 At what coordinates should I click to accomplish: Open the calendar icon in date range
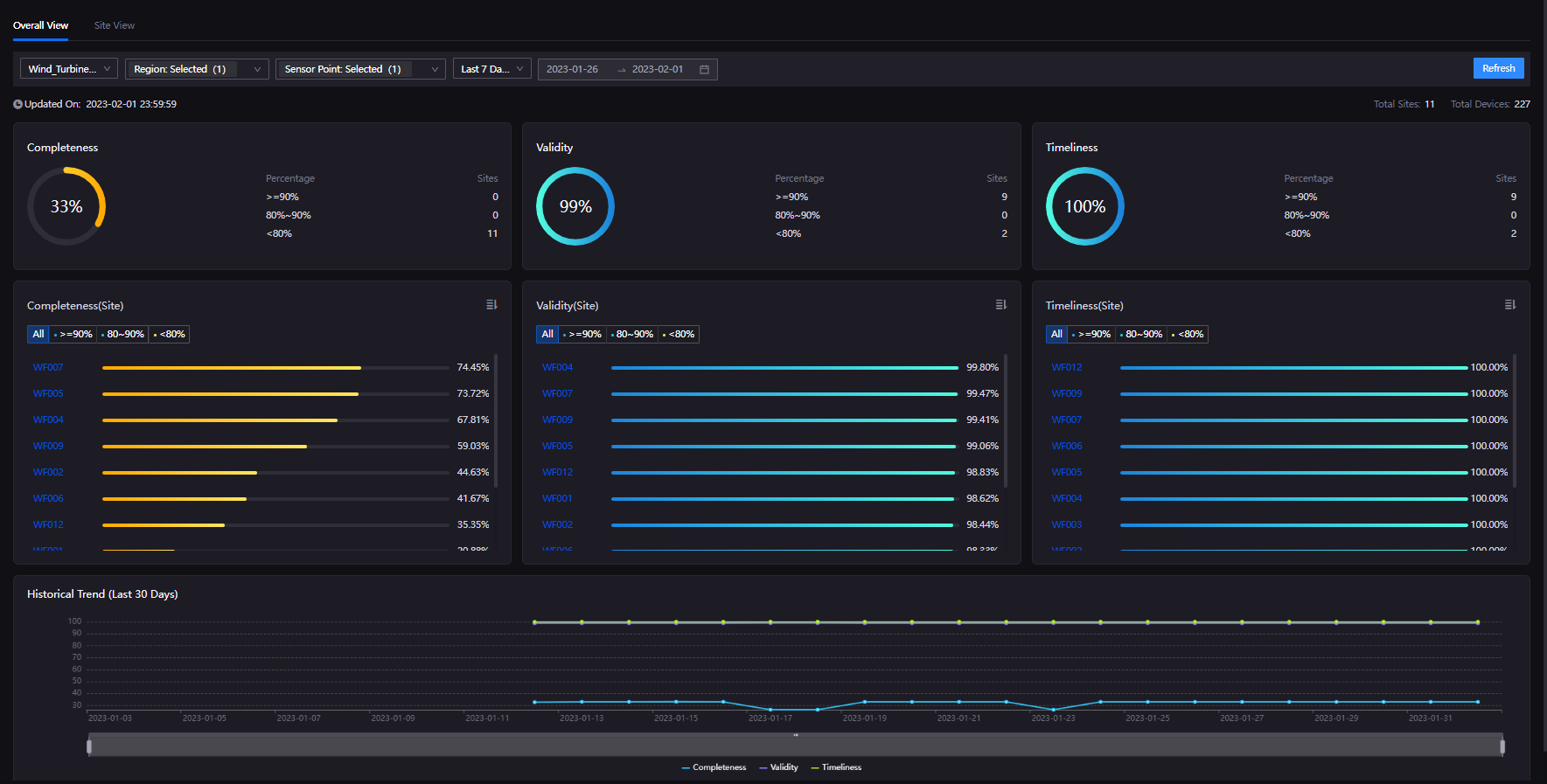pos(704,69)
